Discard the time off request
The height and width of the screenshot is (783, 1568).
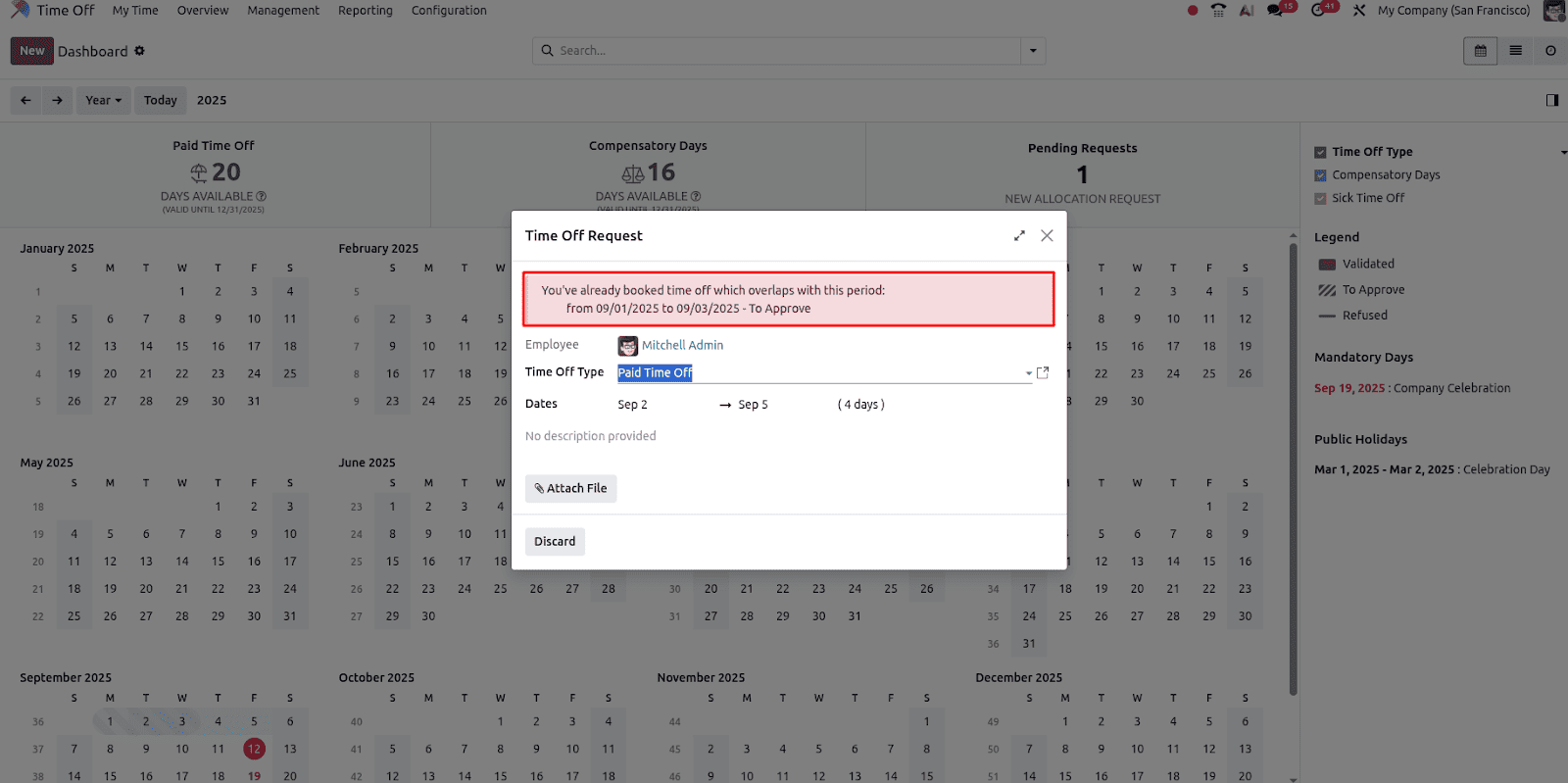pyautogui.click(x=555, y=541)
